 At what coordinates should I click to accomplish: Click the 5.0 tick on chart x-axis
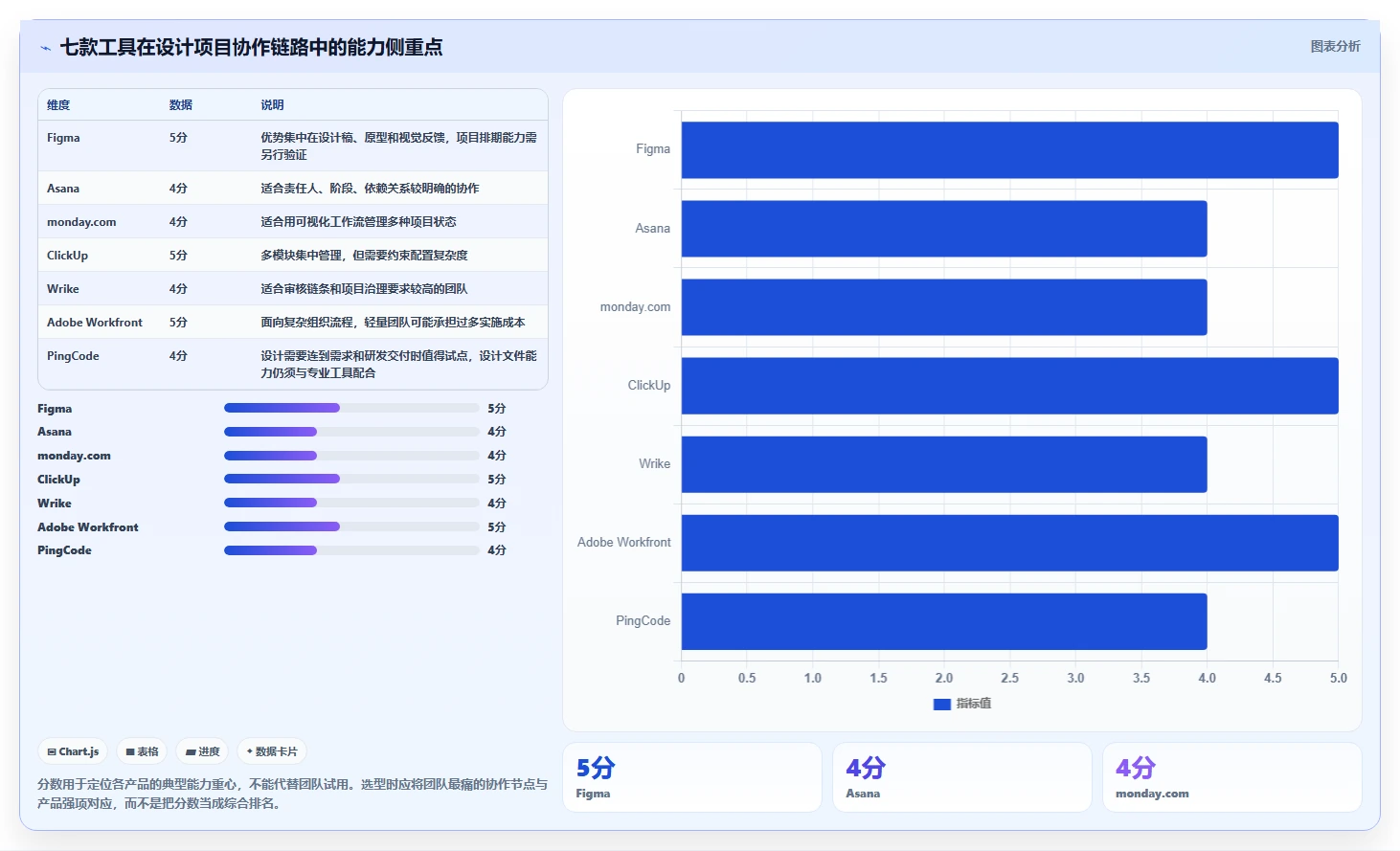(1338, 678)
